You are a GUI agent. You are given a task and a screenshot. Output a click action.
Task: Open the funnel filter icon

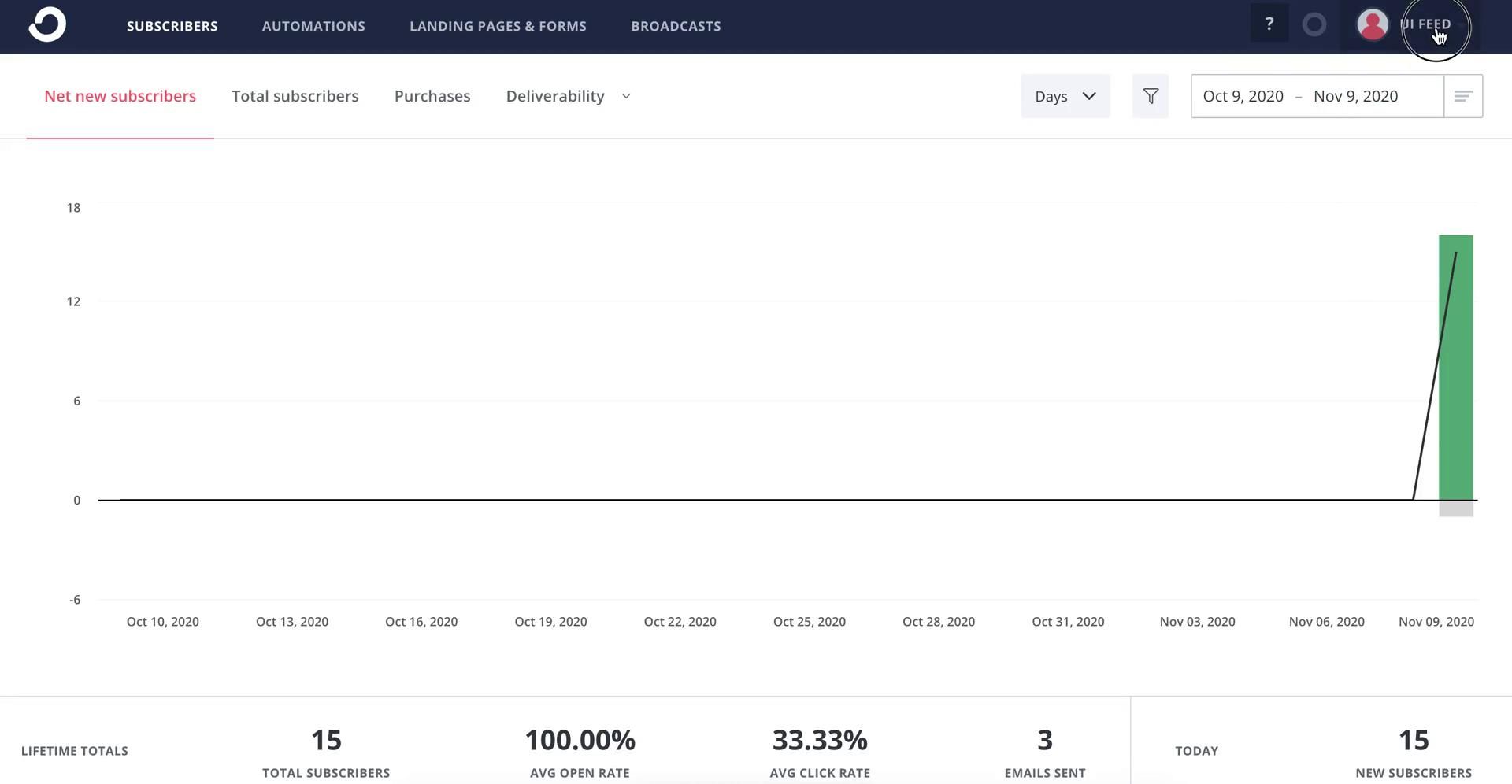tap(1150, 96)
